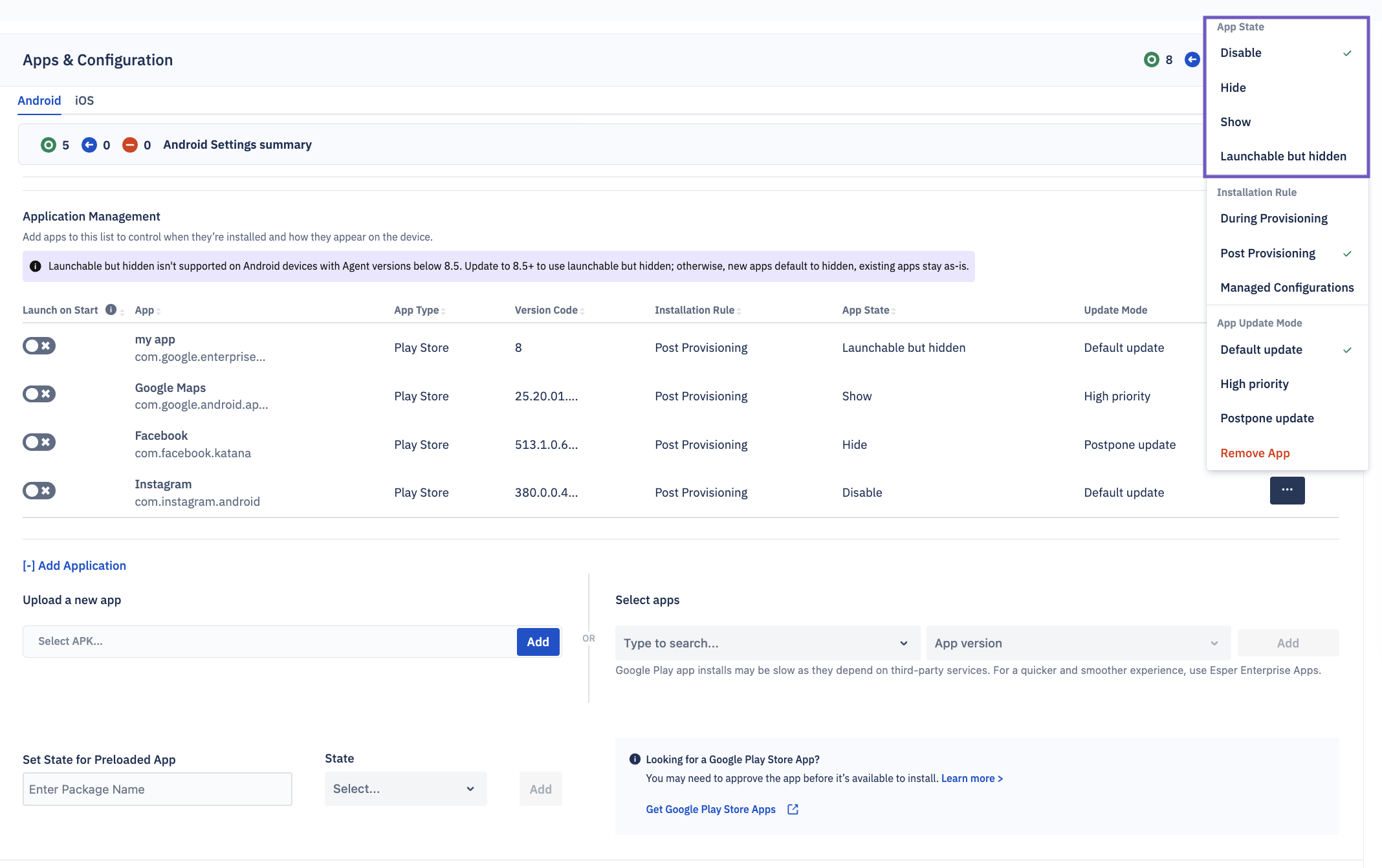The image size is (1382, 868).
Task: Switch to the iOS tab
Action: pyautogui.click(x=84, y=100)
